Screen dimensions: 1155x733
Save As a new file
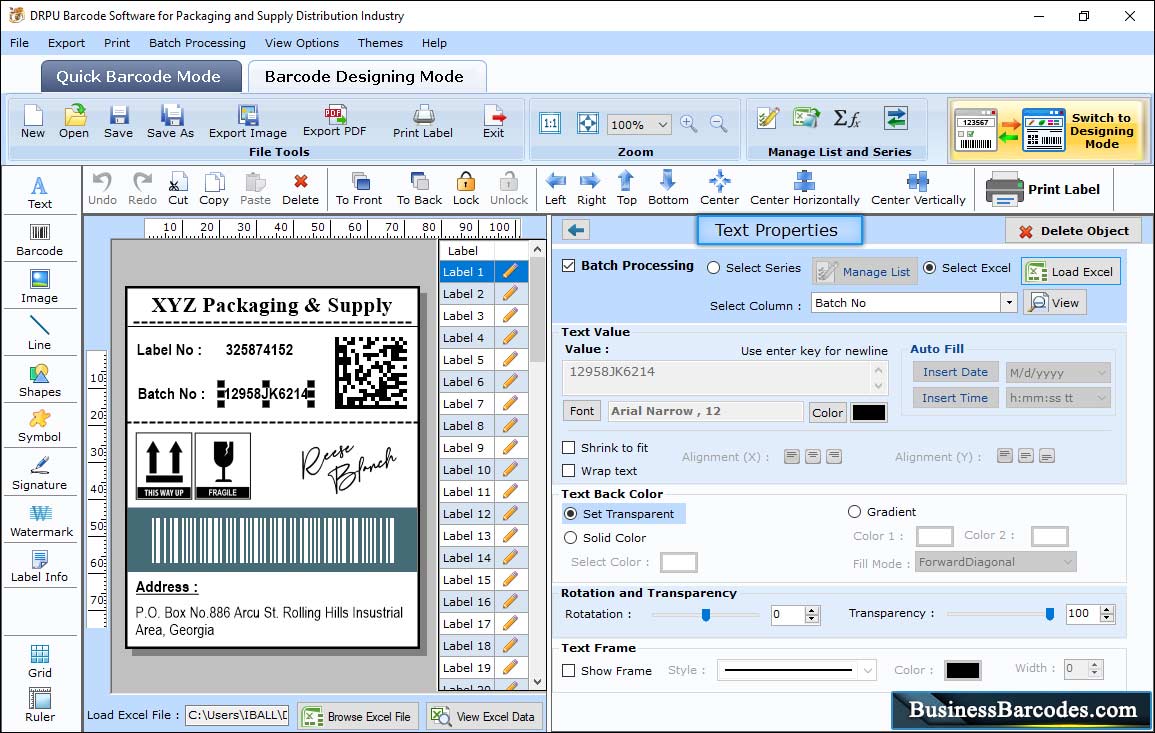[x=170, y=122]
